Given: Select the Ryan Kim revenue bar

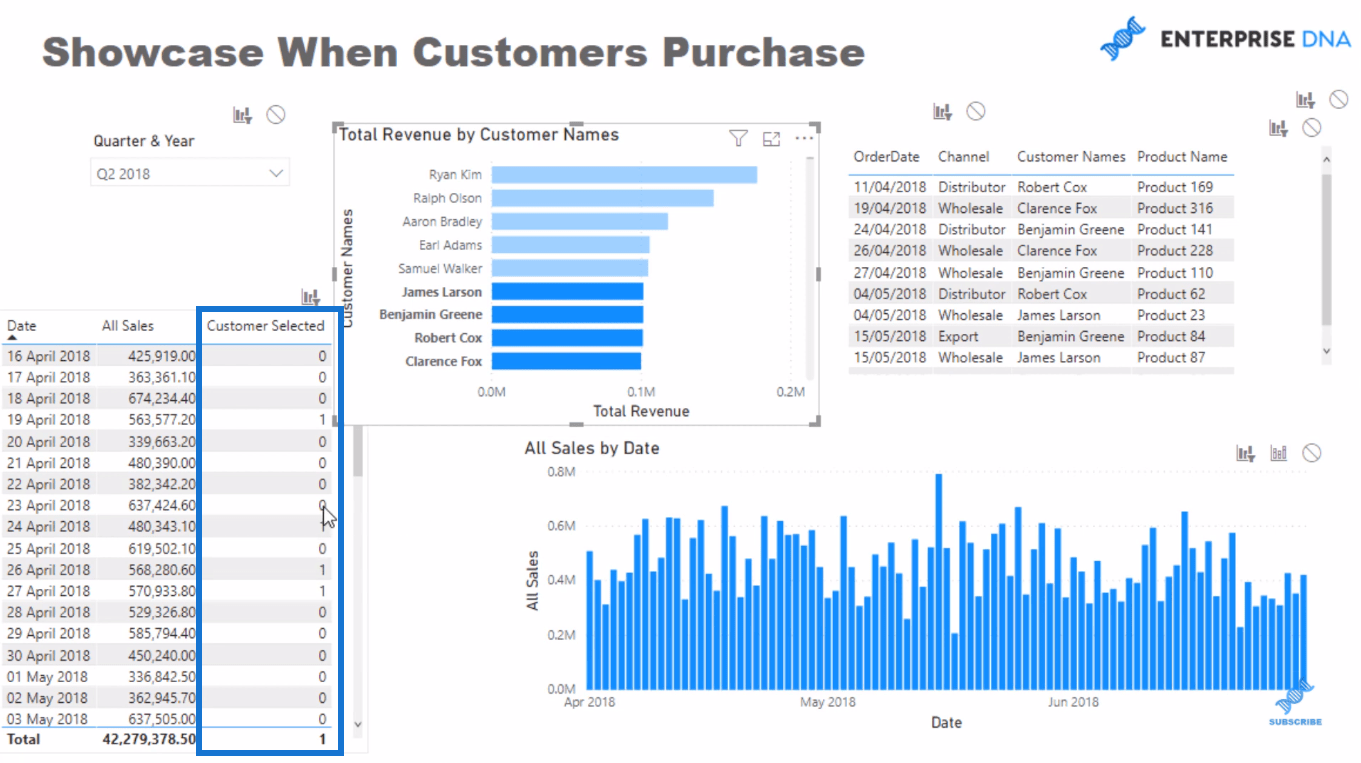Looking at the screenshot, I should pos(624,175).
